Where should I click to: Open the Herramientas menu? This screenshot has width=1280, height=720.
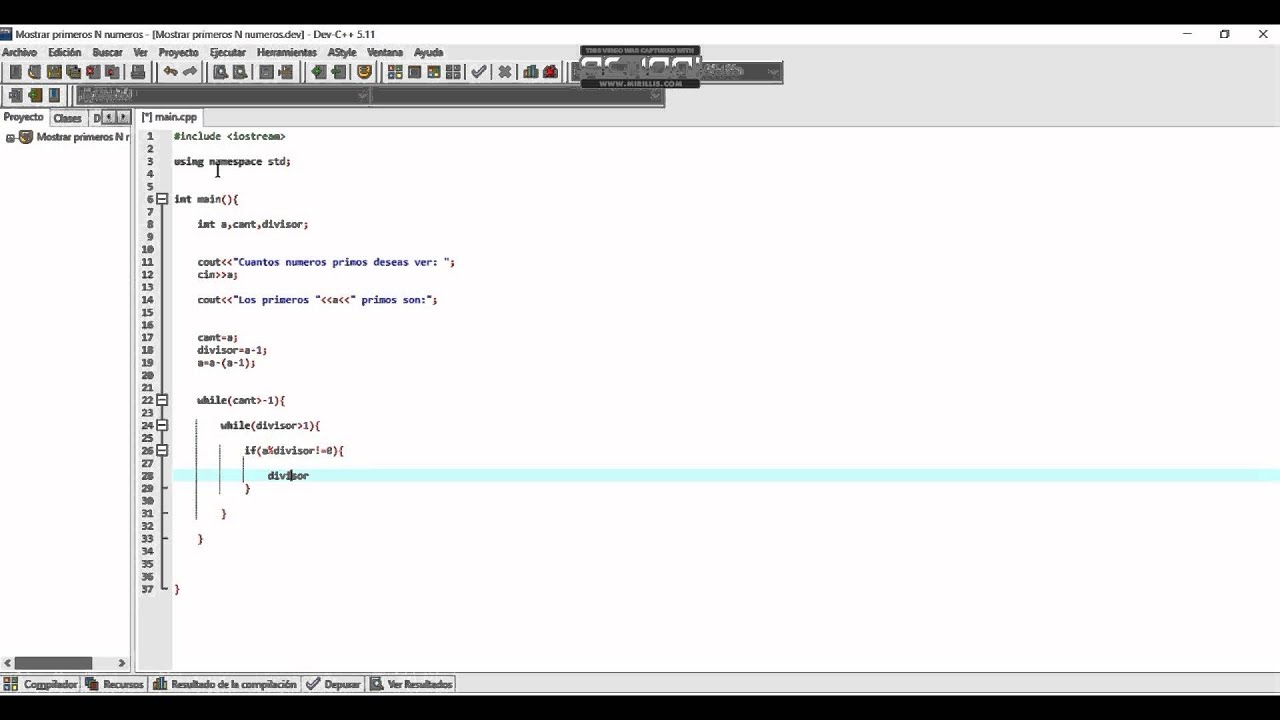[x=287, y=52]
